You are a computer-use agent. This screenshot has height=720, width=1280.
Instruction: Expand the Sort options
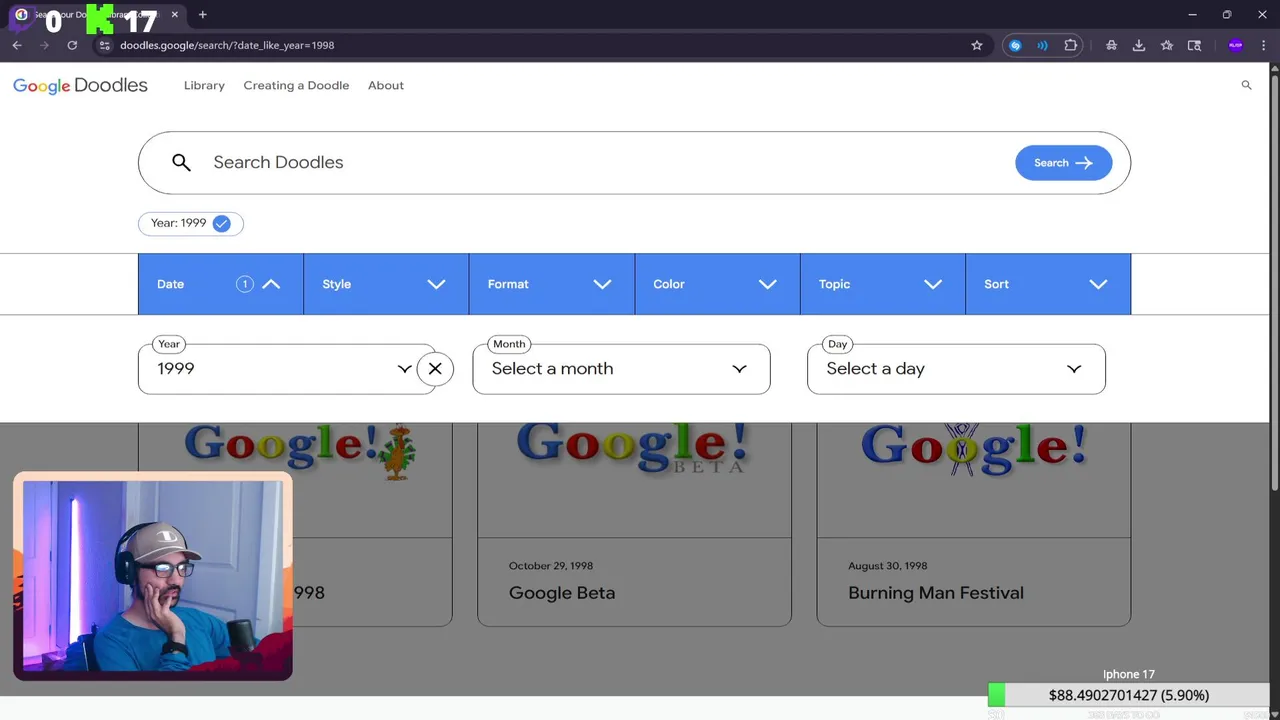tap(1048, 284)
